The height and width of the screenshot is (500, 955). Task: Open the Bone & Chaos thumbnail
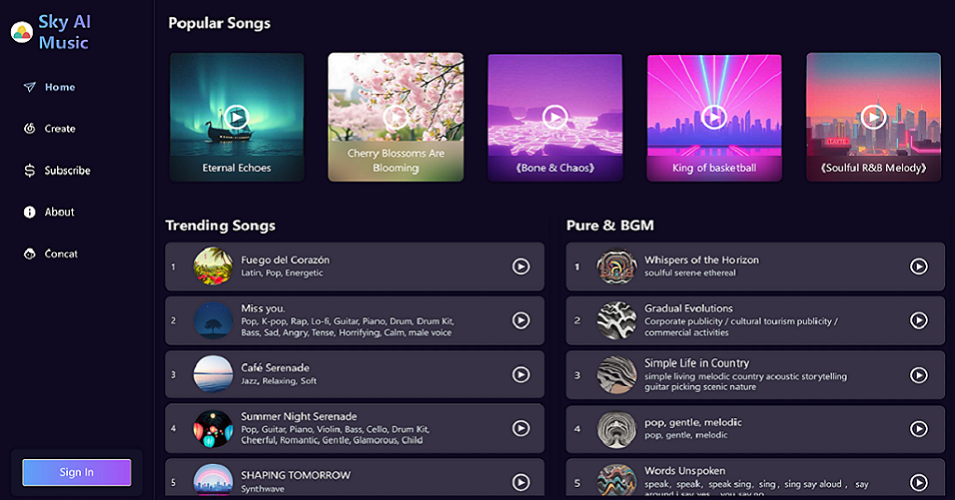[x=555, y=117]
